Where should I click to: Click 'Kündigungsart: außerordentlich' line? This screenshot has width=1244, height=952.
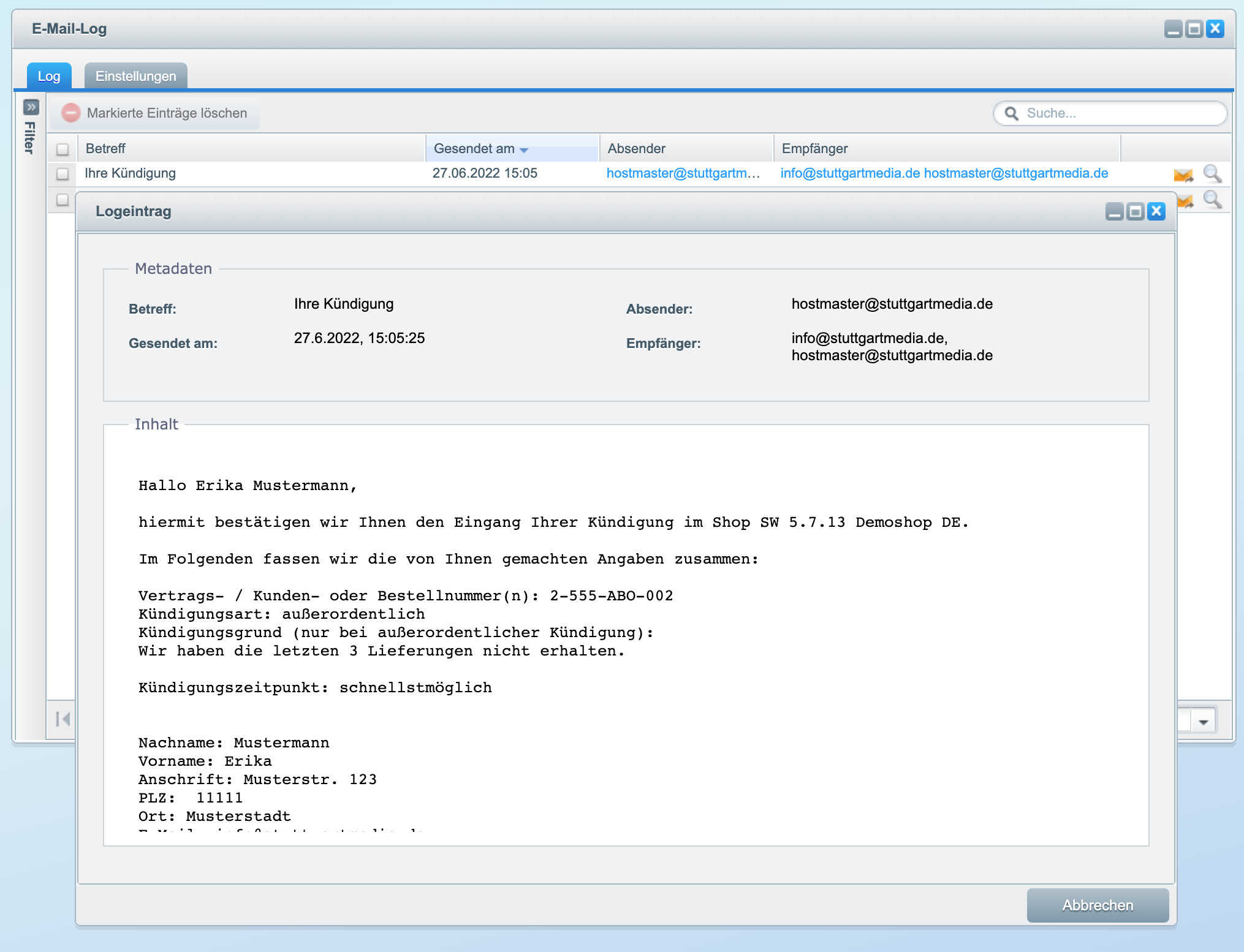(x=281, y=614)
